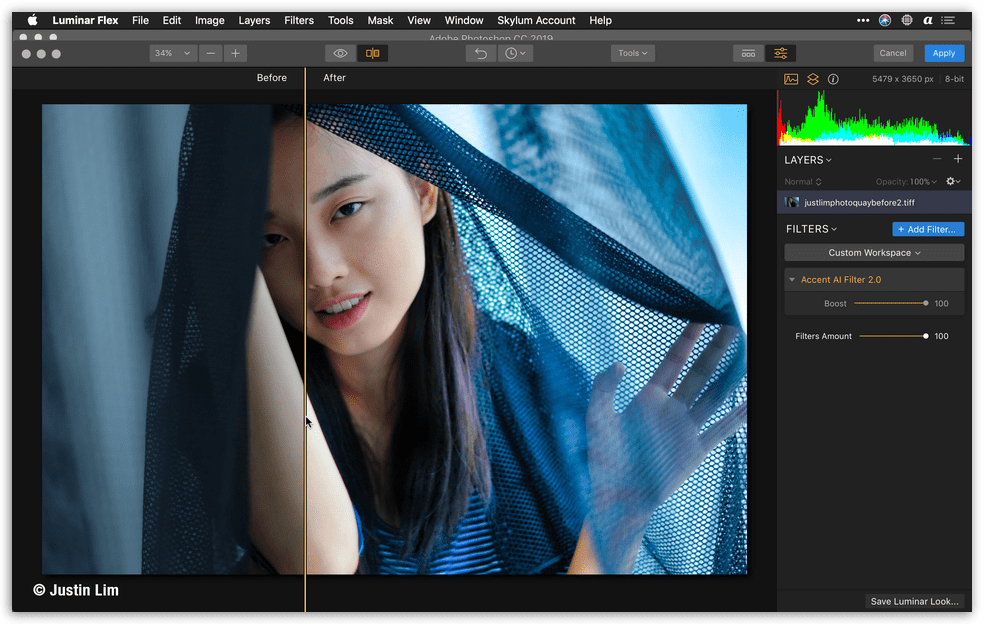Select the histogram panel icon
Screen dimensions: 984x624
[791, 78]
